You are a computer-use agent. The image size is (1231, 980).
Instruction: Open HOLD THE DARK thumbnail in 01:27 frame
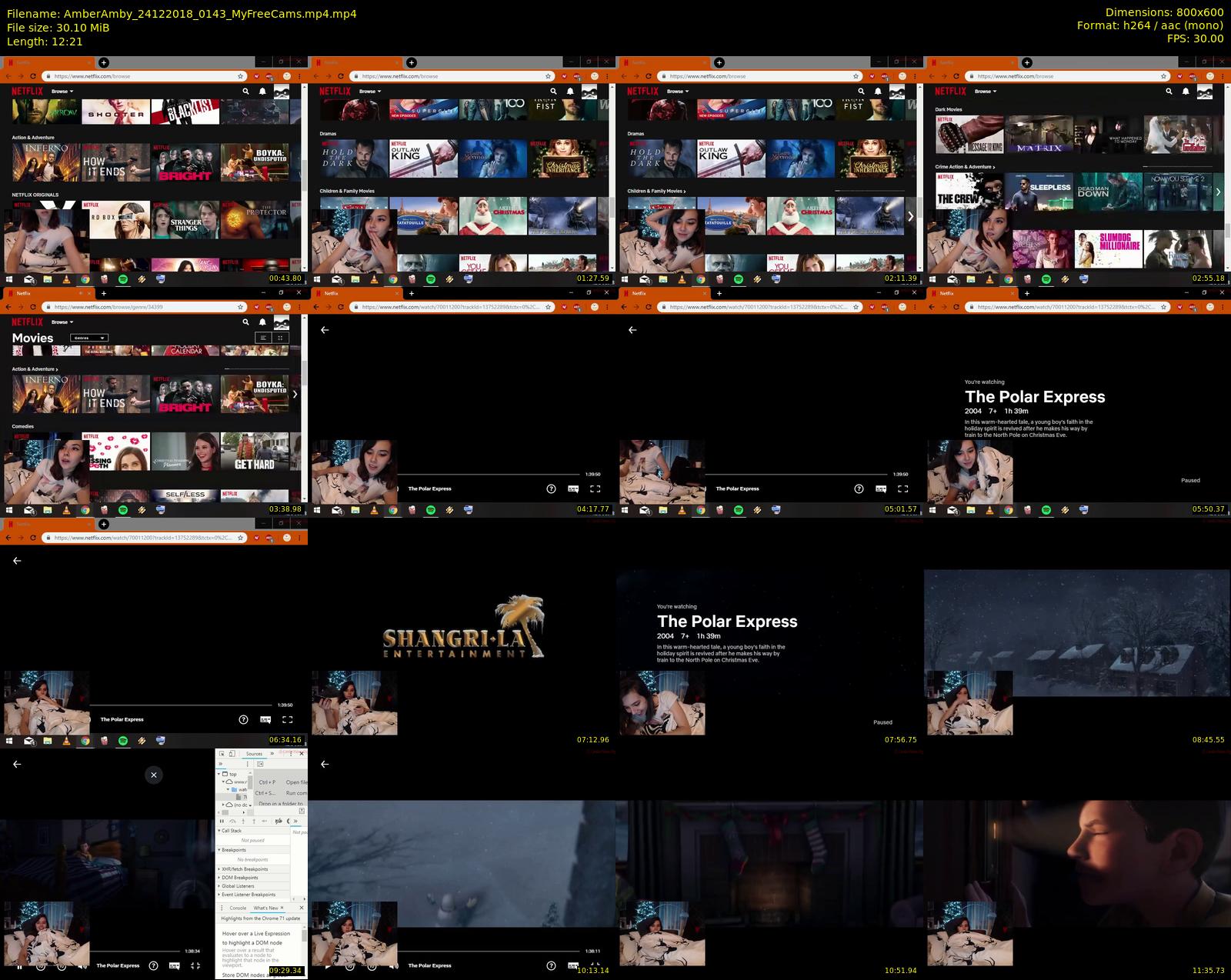[353, 158]
